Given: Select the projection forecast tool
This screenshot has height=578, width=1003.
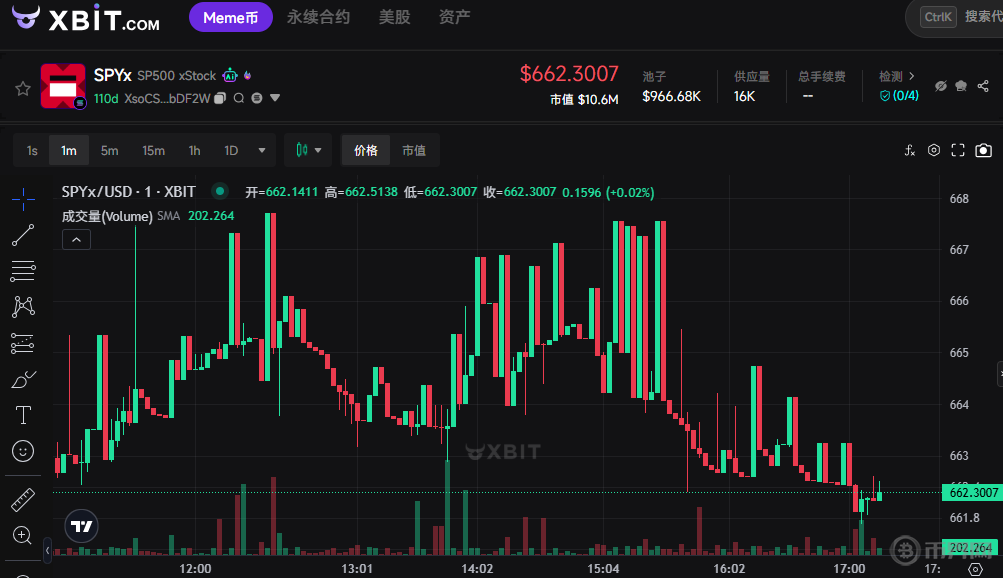Looking at the screenshot, I should (x=23, y=343).
